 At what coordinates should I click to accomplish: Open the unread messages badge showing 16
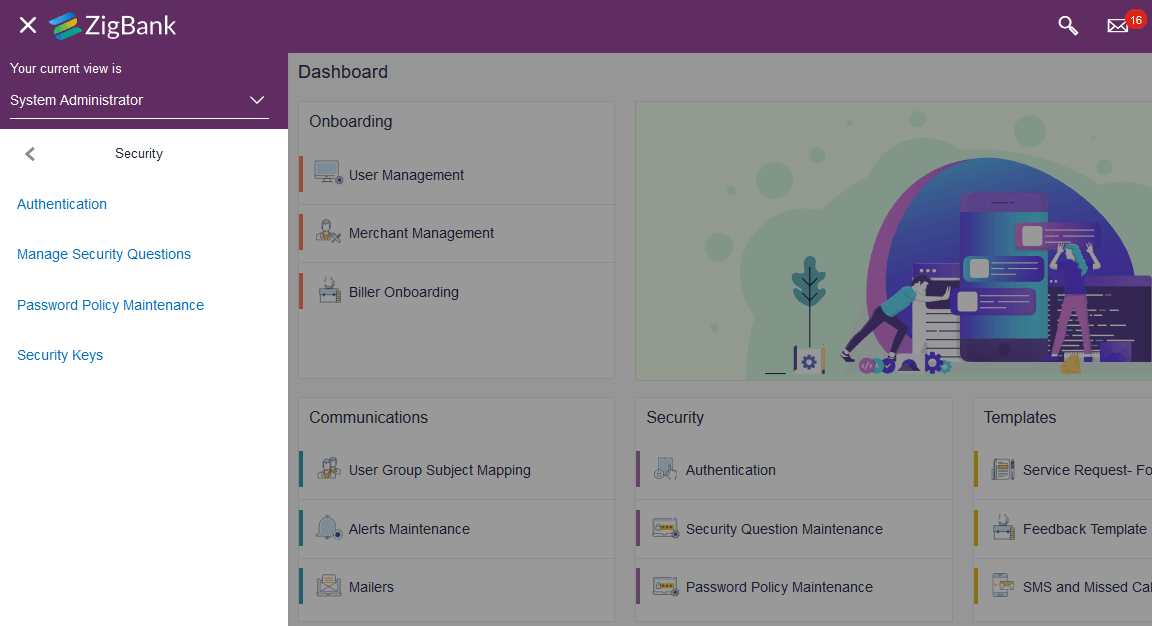(x=1135, y=18)
